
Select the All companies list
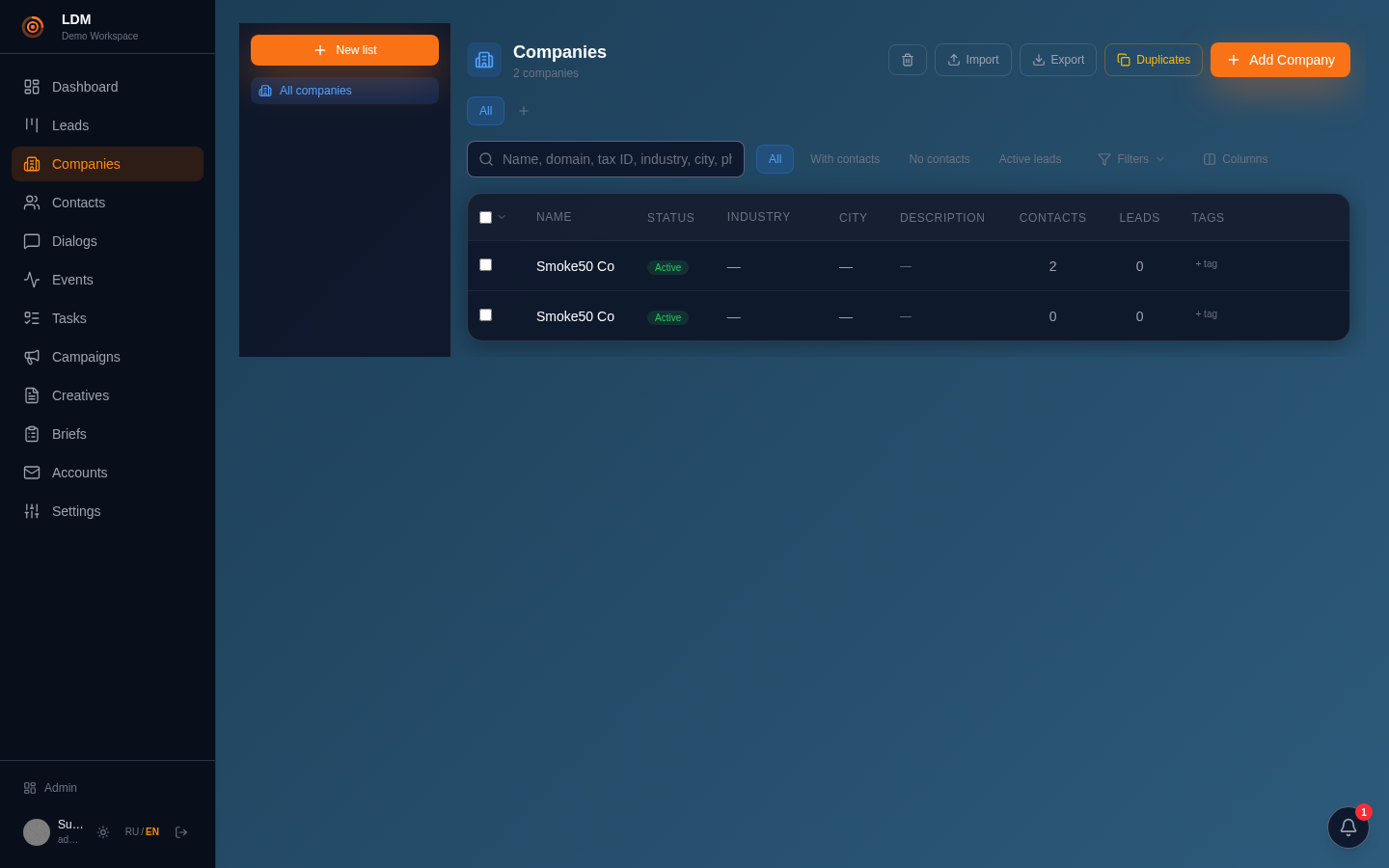coord(344,91)
